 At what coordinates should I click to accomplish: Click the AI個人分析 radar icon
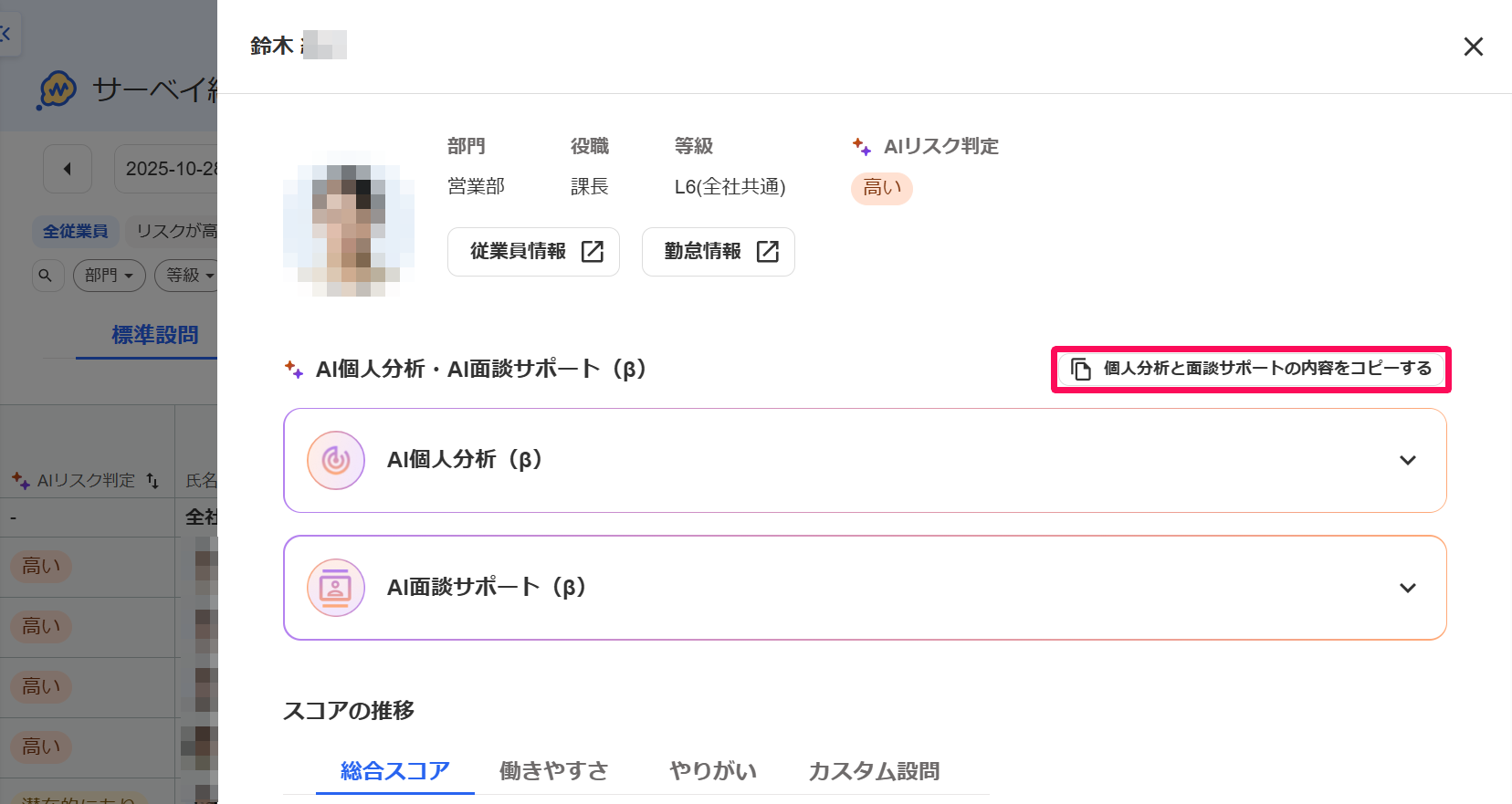[336, 460]
